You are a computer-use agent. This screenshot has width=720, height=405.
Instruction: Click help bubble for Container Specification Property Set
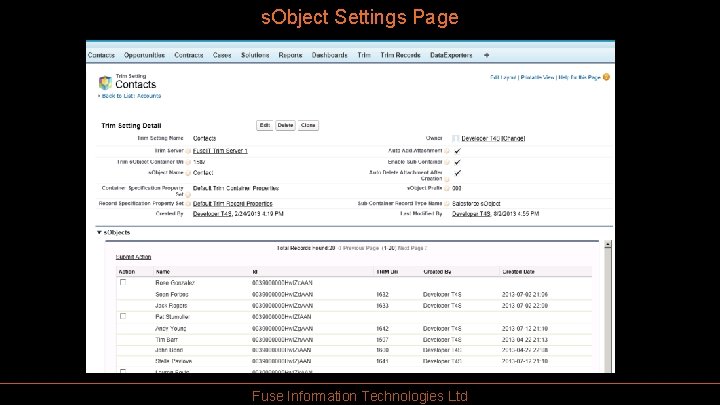click(188, 195)
